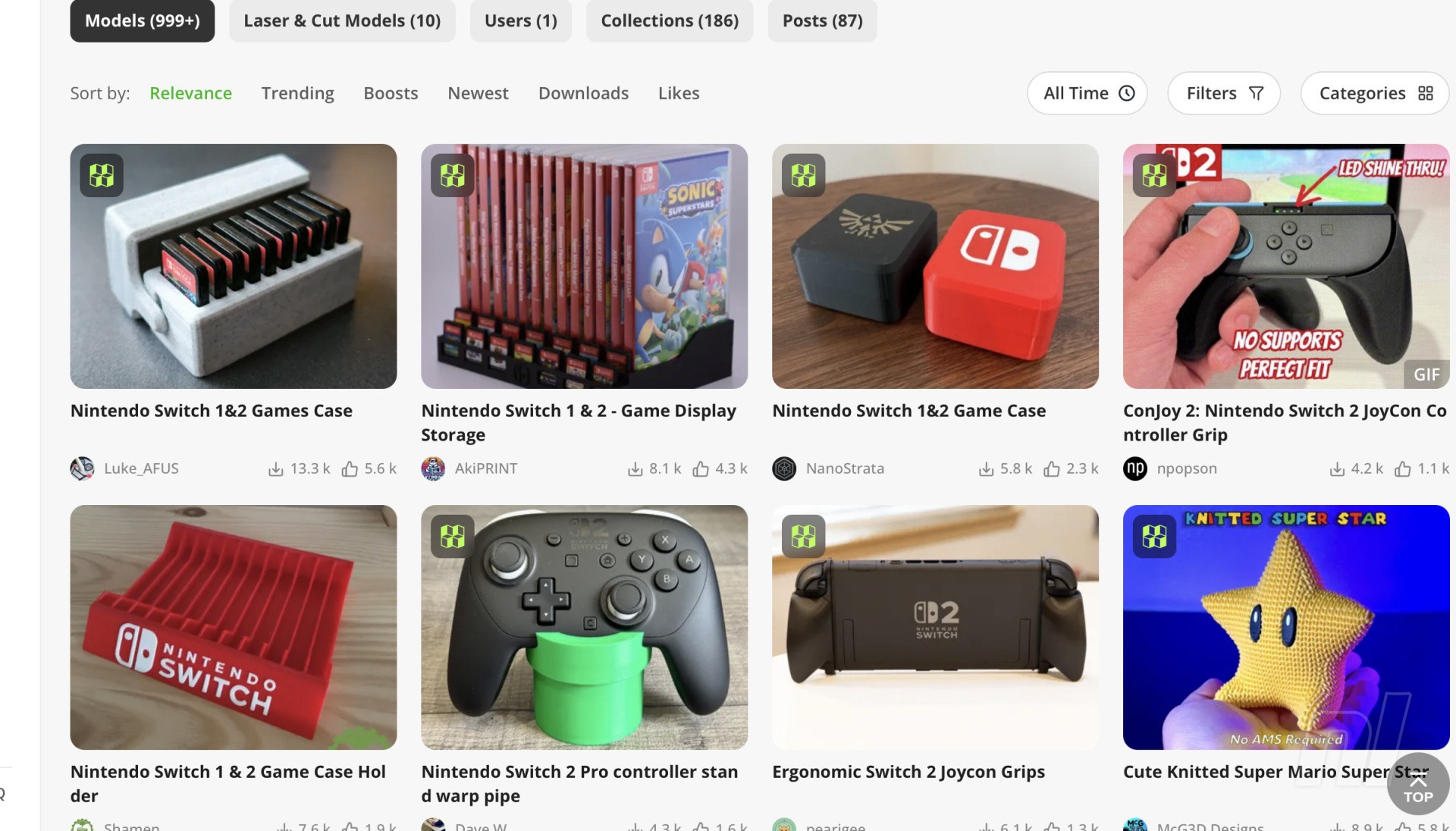Click the download icon under Luke_AFUS model
The image size is (1456, 831).
[276, 469]
